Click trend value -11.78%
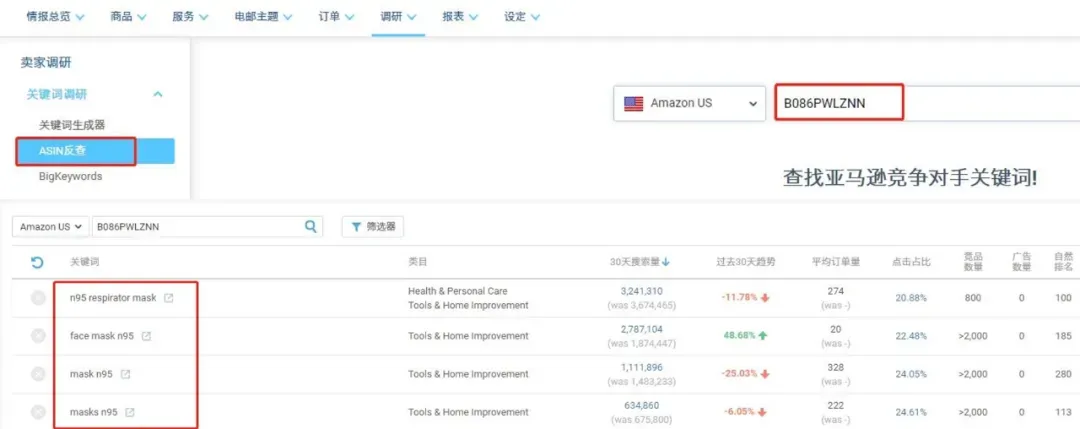This screenshot has width=1080, height=429. click(740, 297)
